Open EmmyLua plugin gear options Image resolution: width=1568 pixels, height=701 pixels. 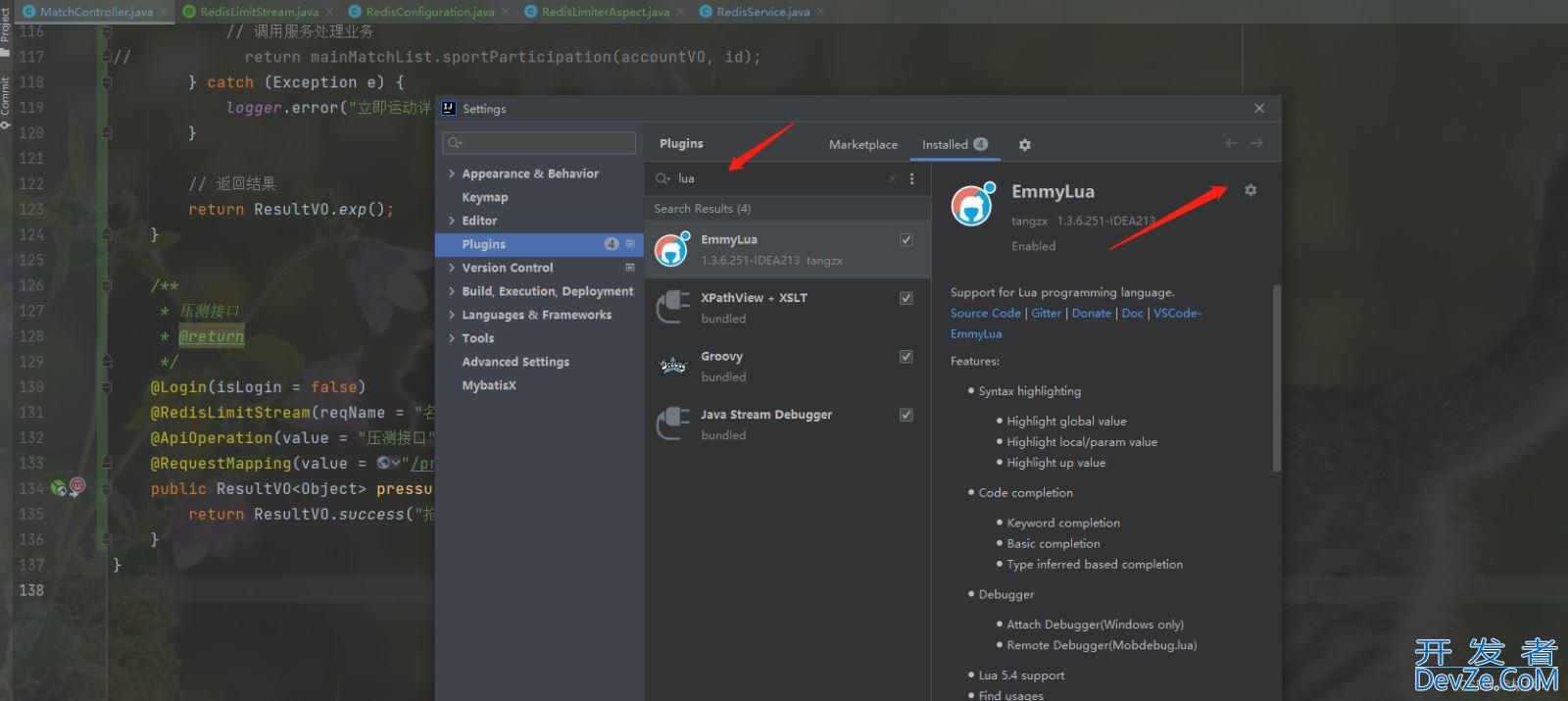(x=1250, y=190)
